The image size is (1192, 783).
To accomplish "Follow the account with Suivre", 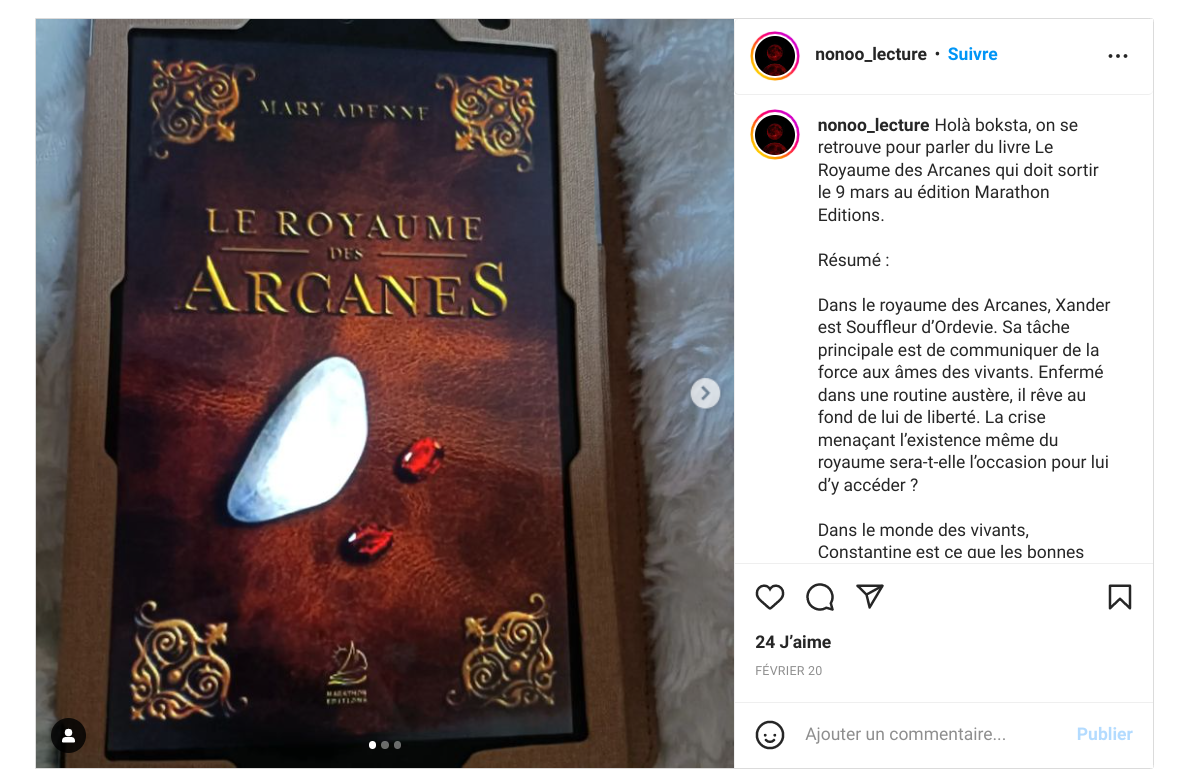I will coord(972,54).
